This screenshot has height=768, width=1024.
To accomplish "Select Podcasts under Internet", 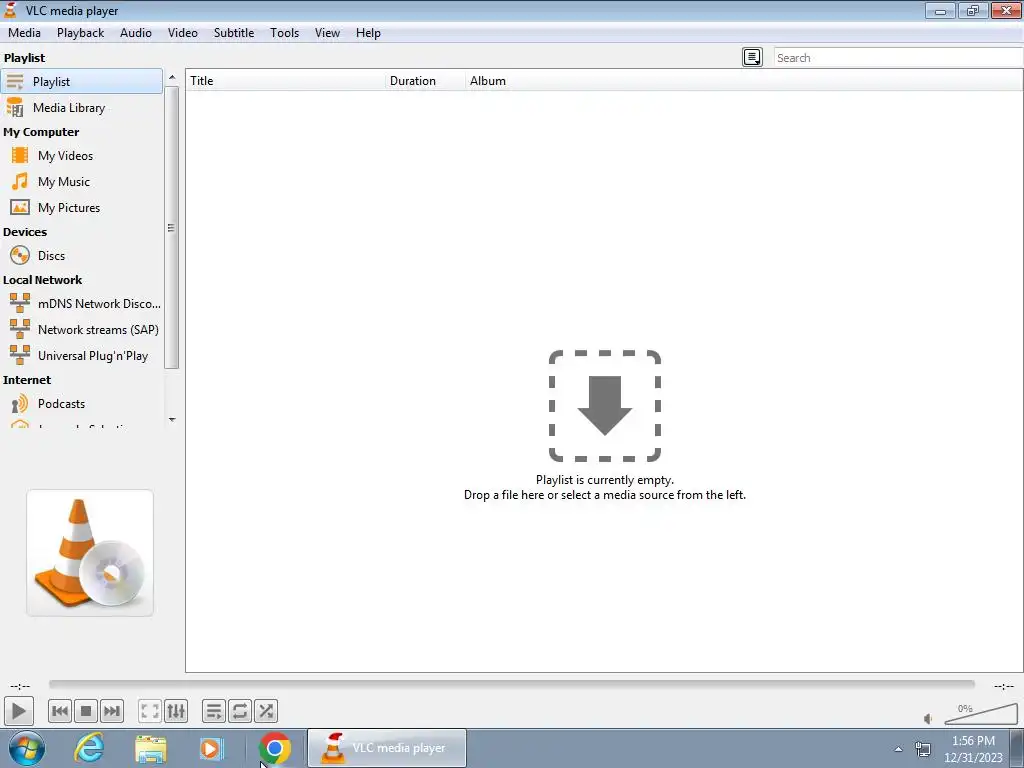I will point(82,404).
